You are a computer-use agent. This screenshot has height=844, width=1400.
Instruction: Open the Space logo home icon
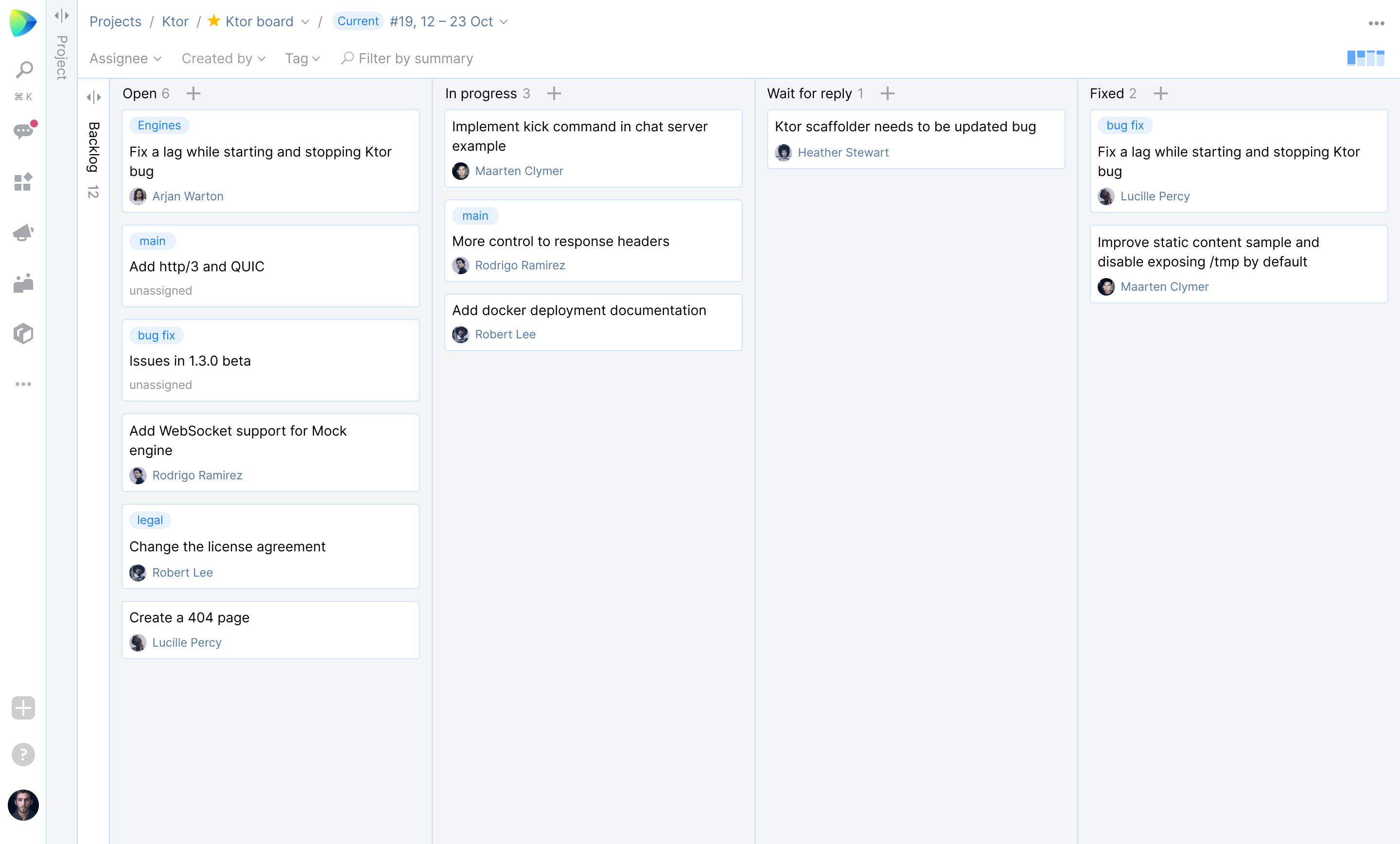tap(23, 23)
